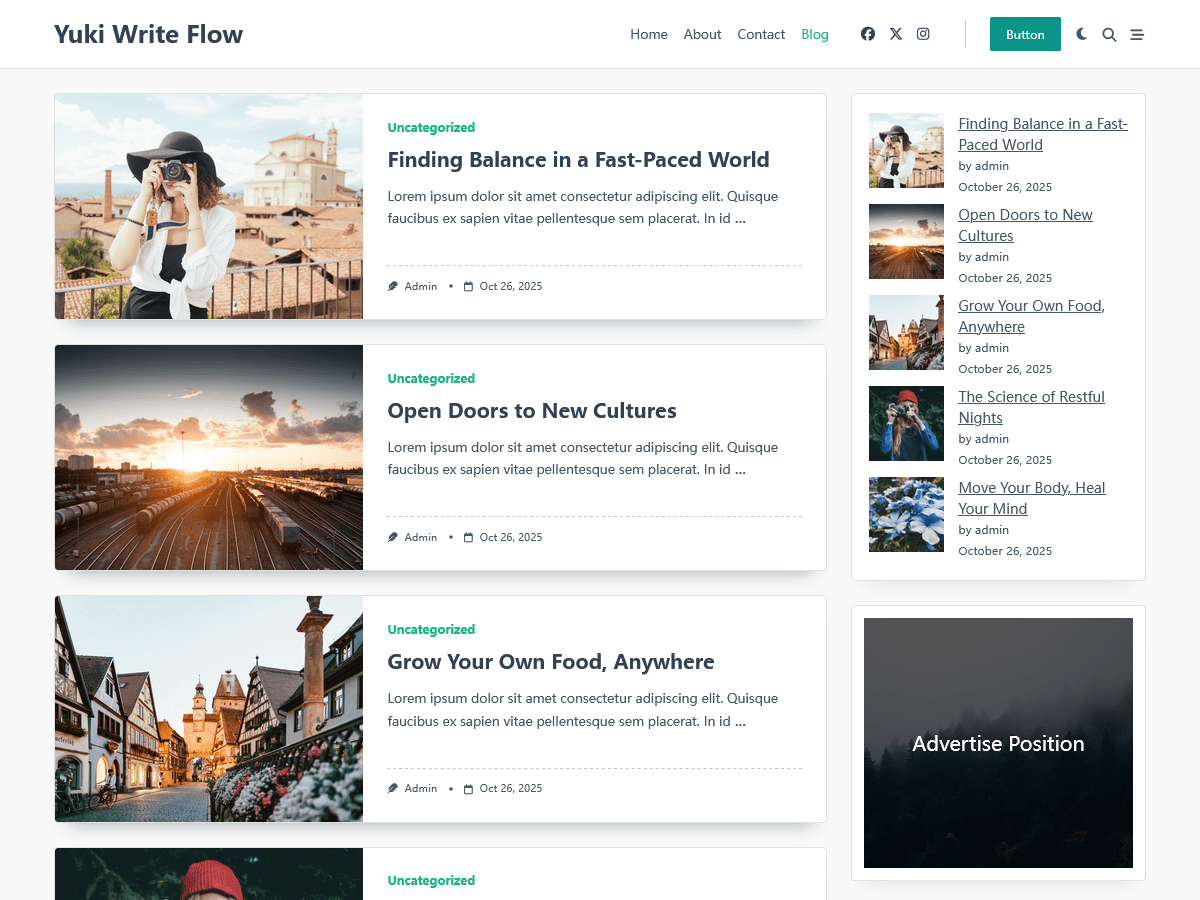Select the About menu item

[702, 34]
